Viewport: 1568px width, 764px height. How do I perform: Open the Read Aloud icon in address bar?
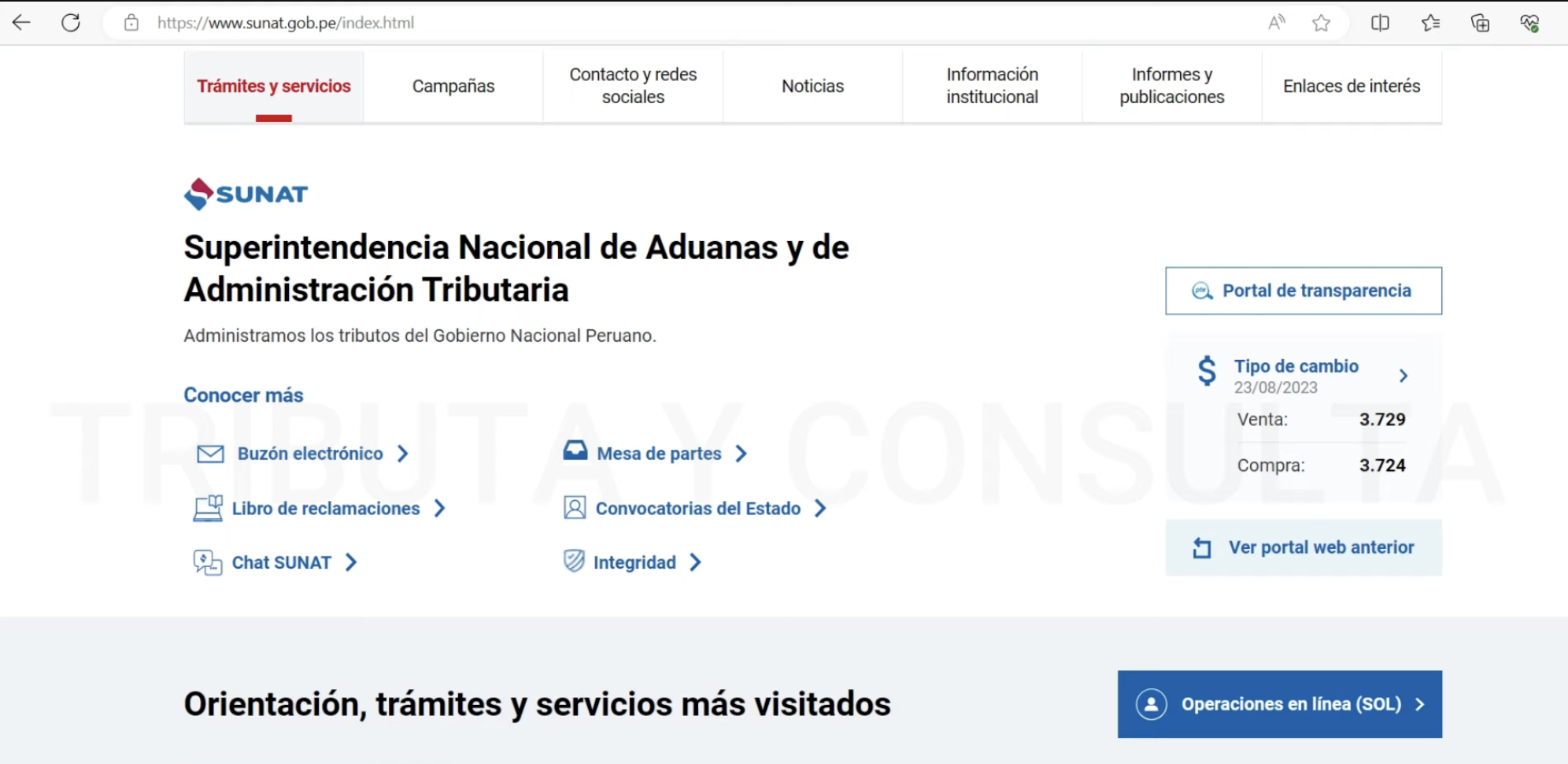point(1277,23)
